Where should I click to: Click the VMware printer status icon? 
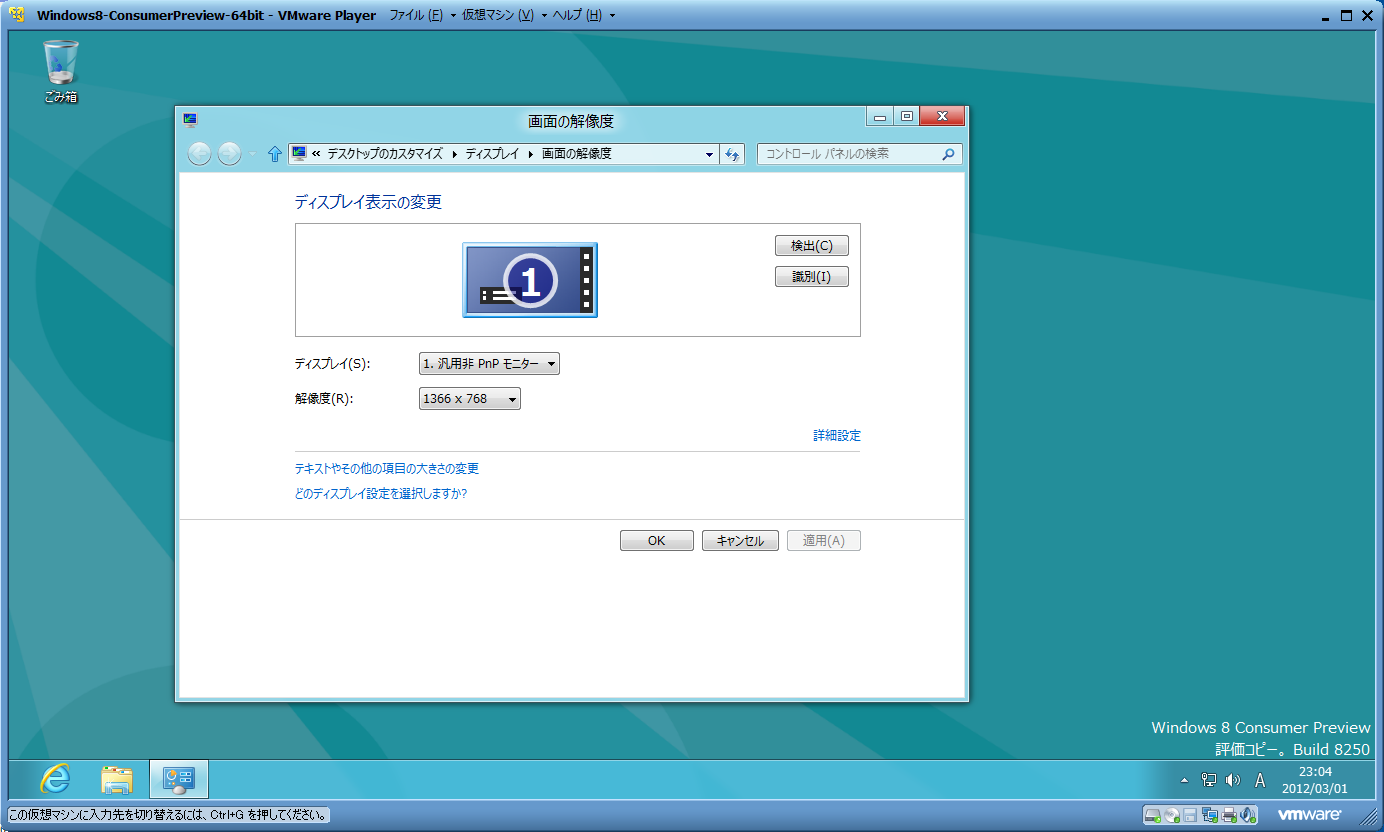pyautogui.click(x=1230, y=815)
